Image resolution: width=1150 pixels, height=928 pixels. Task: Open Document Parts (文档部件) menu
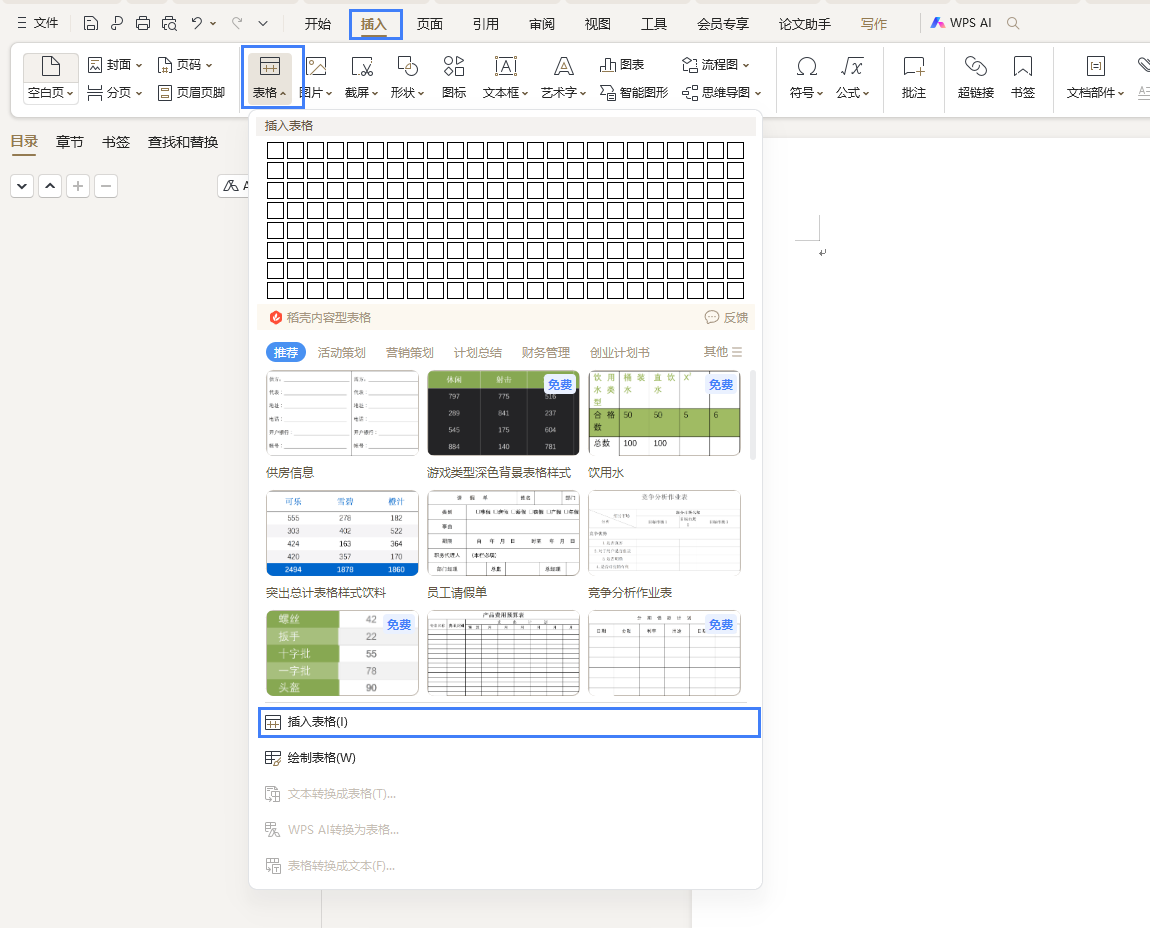click(1095, 77)
